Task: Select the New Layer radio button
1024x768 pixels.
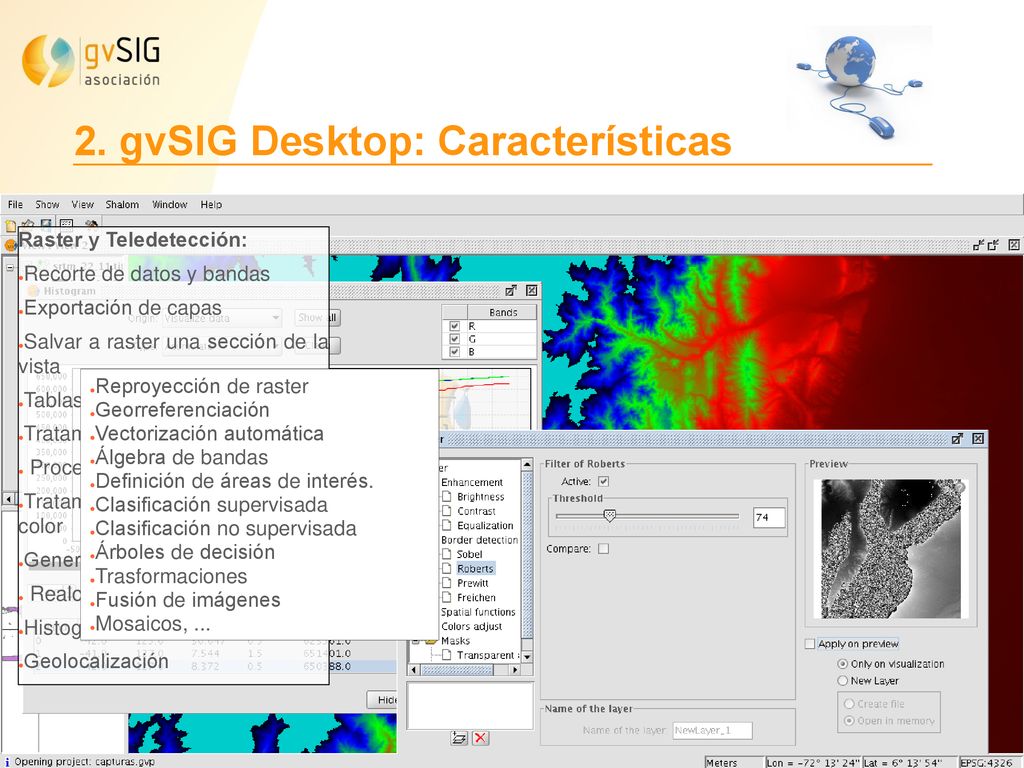Action: click(x=842, y=680)
